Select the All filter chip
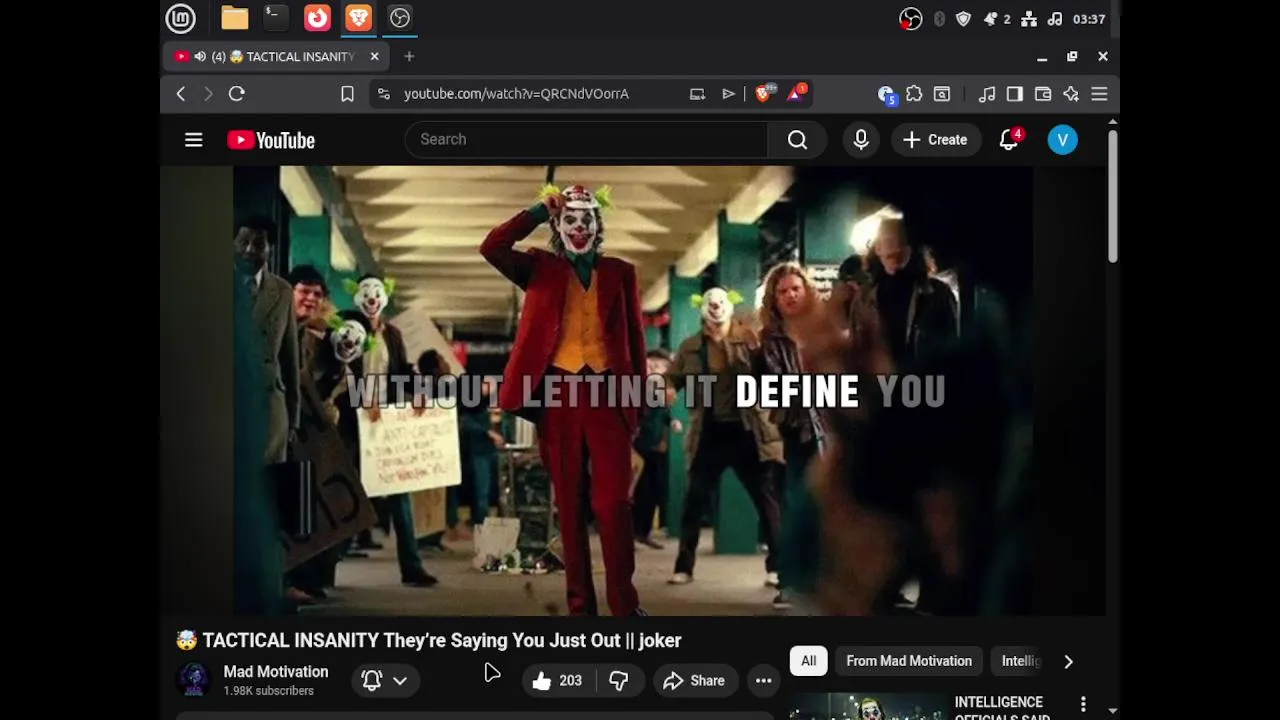This screenshot has height=720, width=1280. coord(808,661)
